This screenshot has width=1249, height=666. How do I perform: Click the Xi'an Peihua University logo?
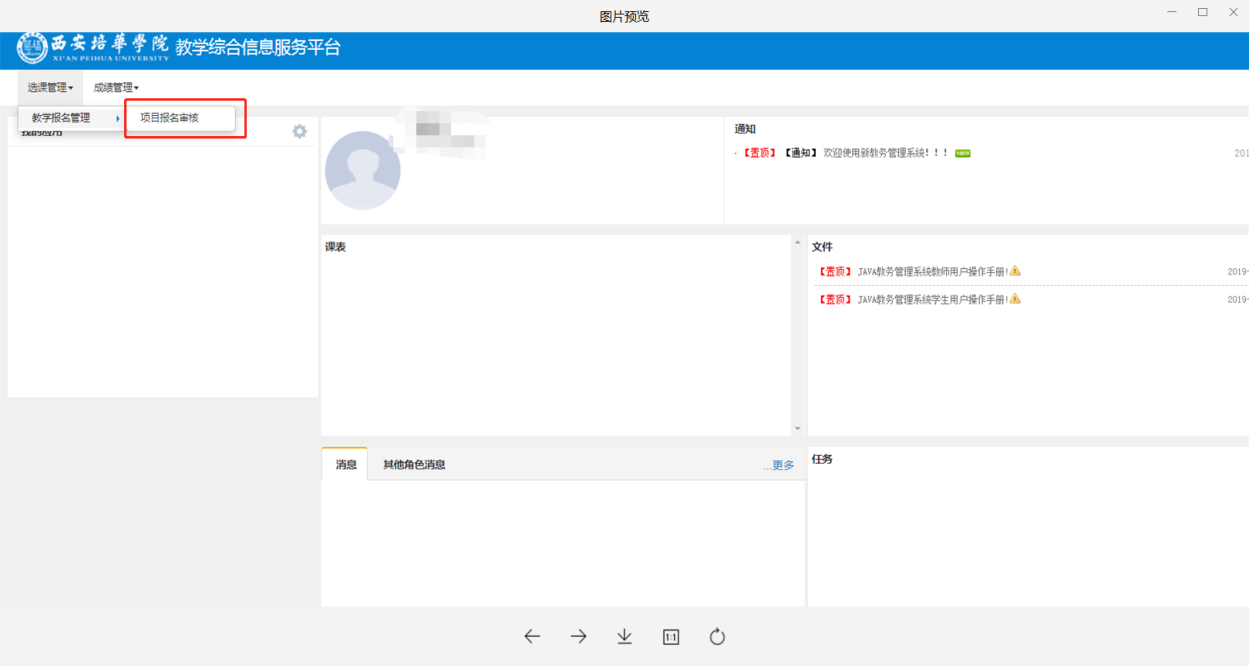pos(32,48)
